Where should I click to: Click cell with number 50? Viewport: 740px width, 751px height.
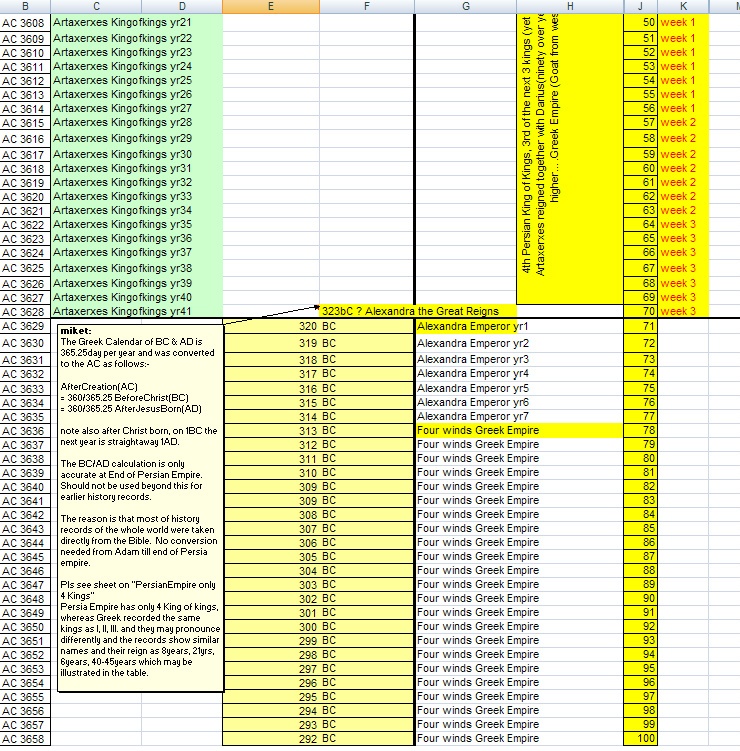click(x=640, y=23)
